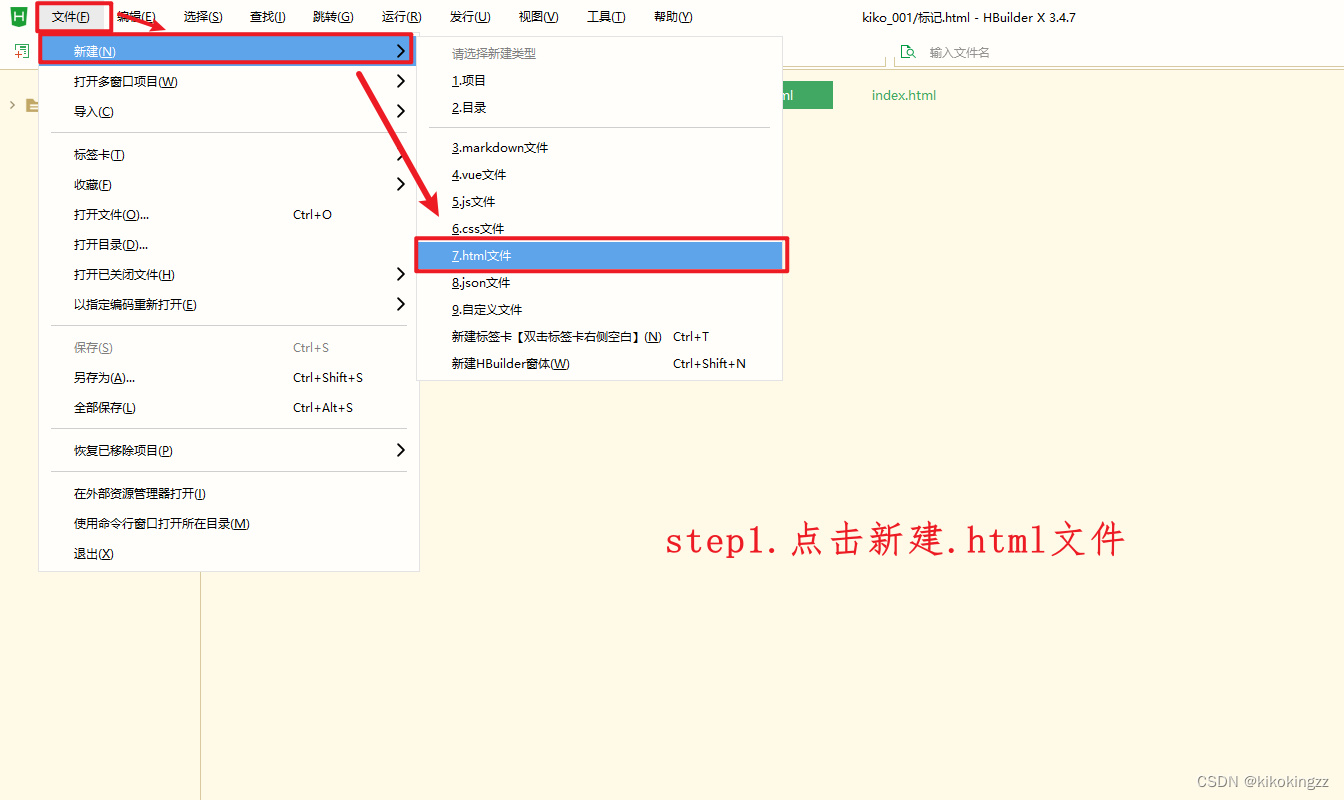Expand the 收藏(F) submenu arrow
The width and height of the screenshot is (1344, 800).
point(400,184)
